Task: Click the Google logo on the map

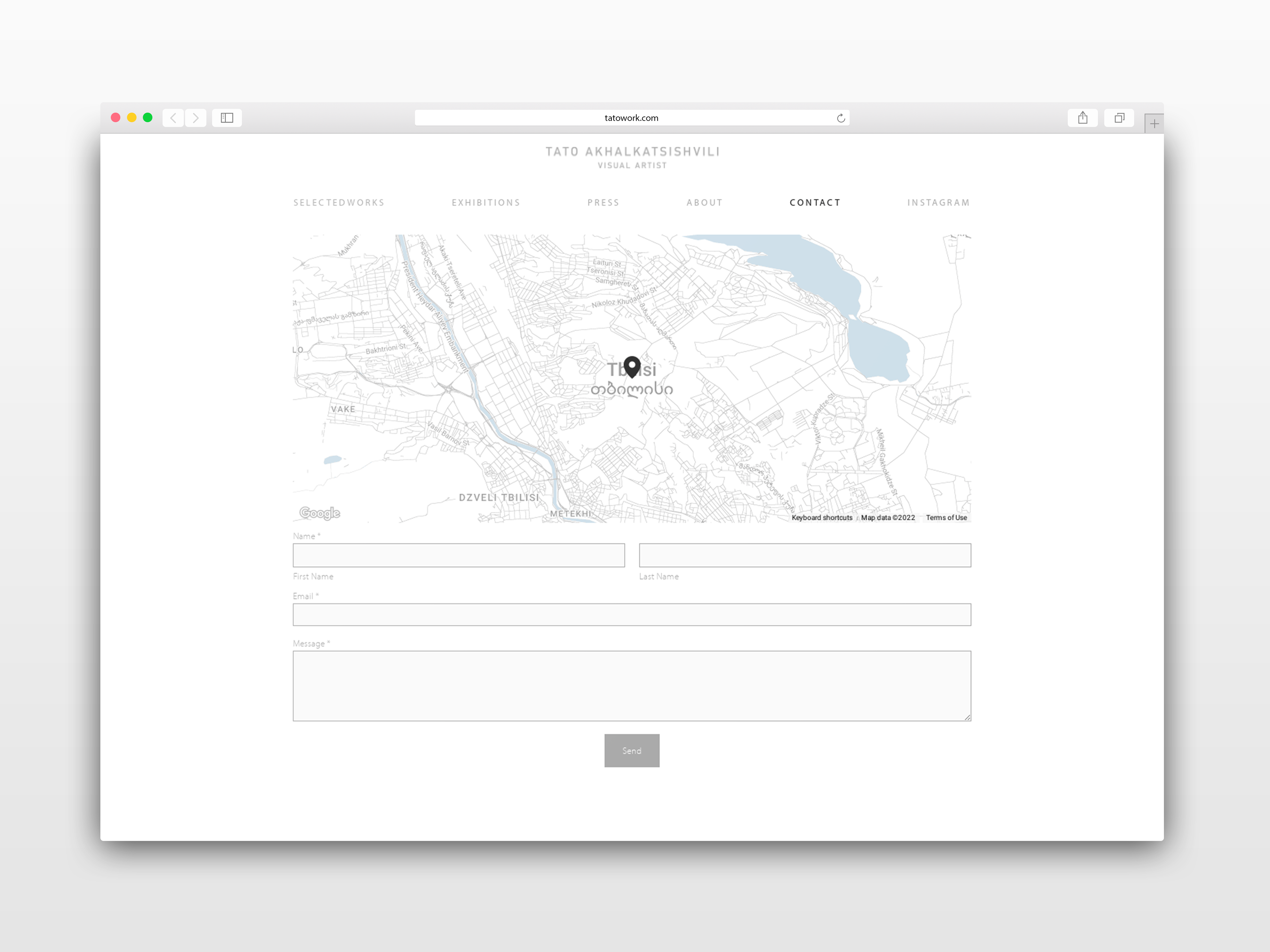Action: [320, 513]
